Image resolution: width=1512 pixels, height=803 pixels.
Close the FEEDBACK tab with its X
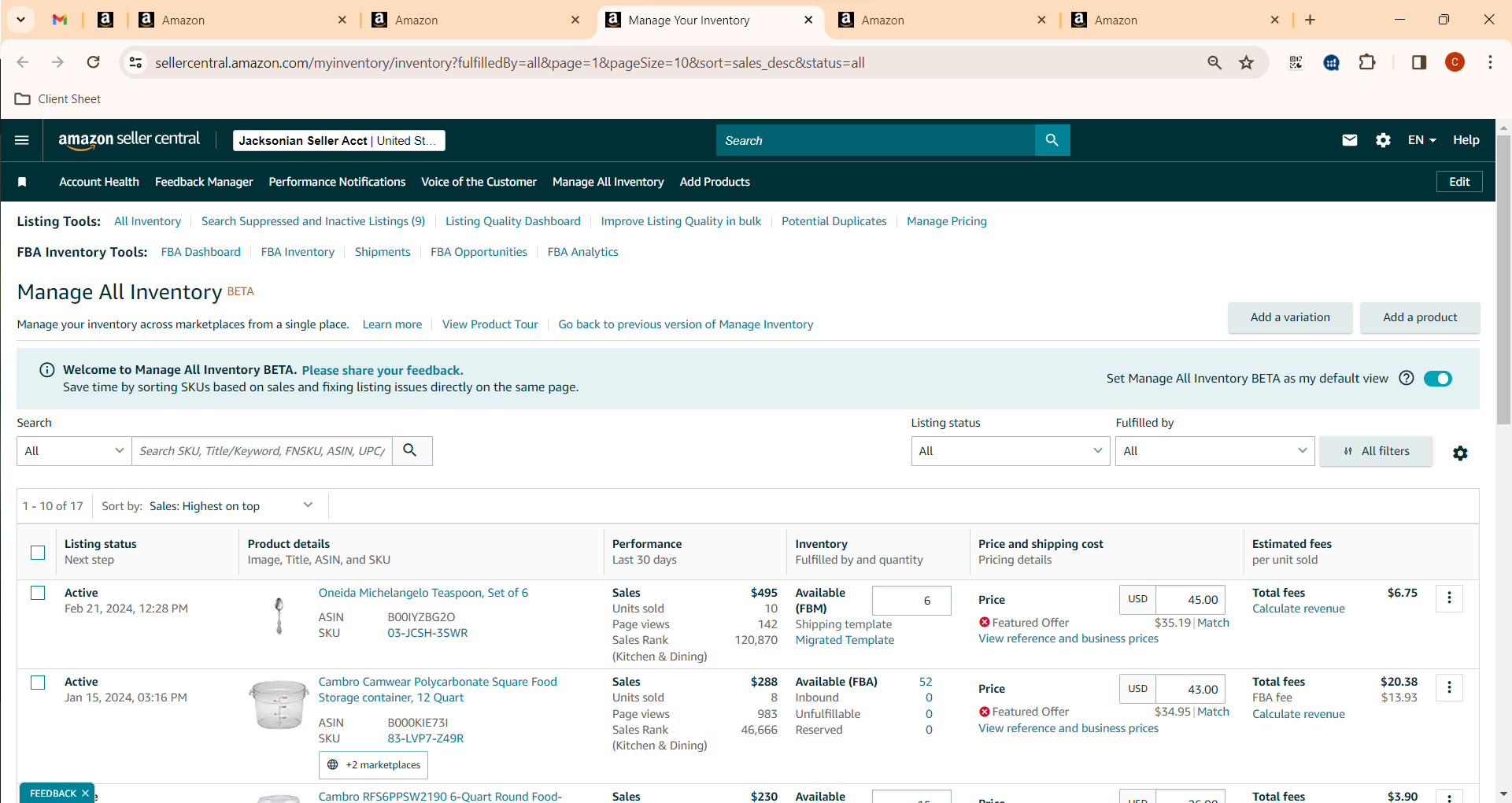[x=85, y=793]
